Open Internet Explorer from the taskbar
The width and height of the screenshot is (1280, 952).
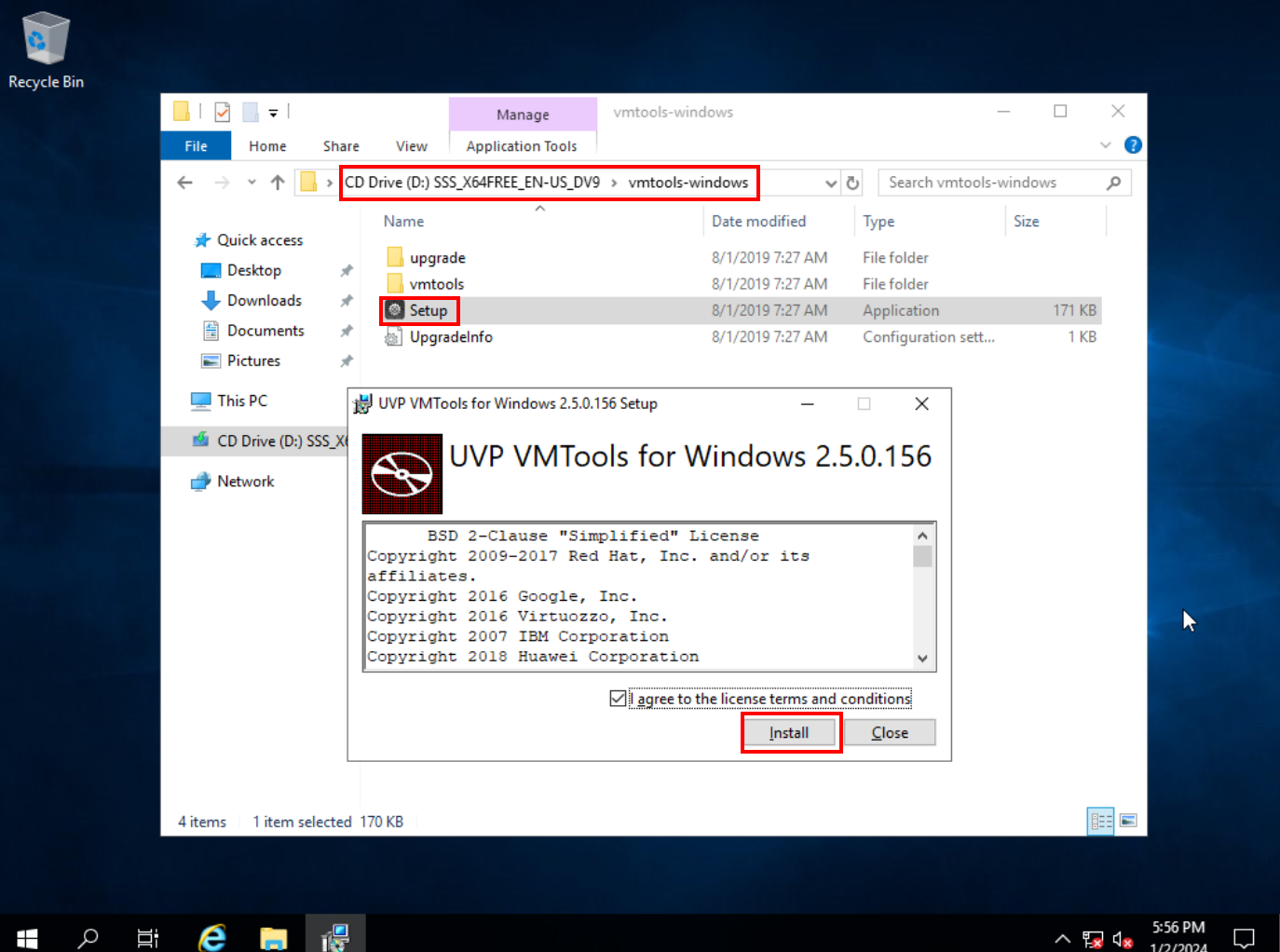212,937
